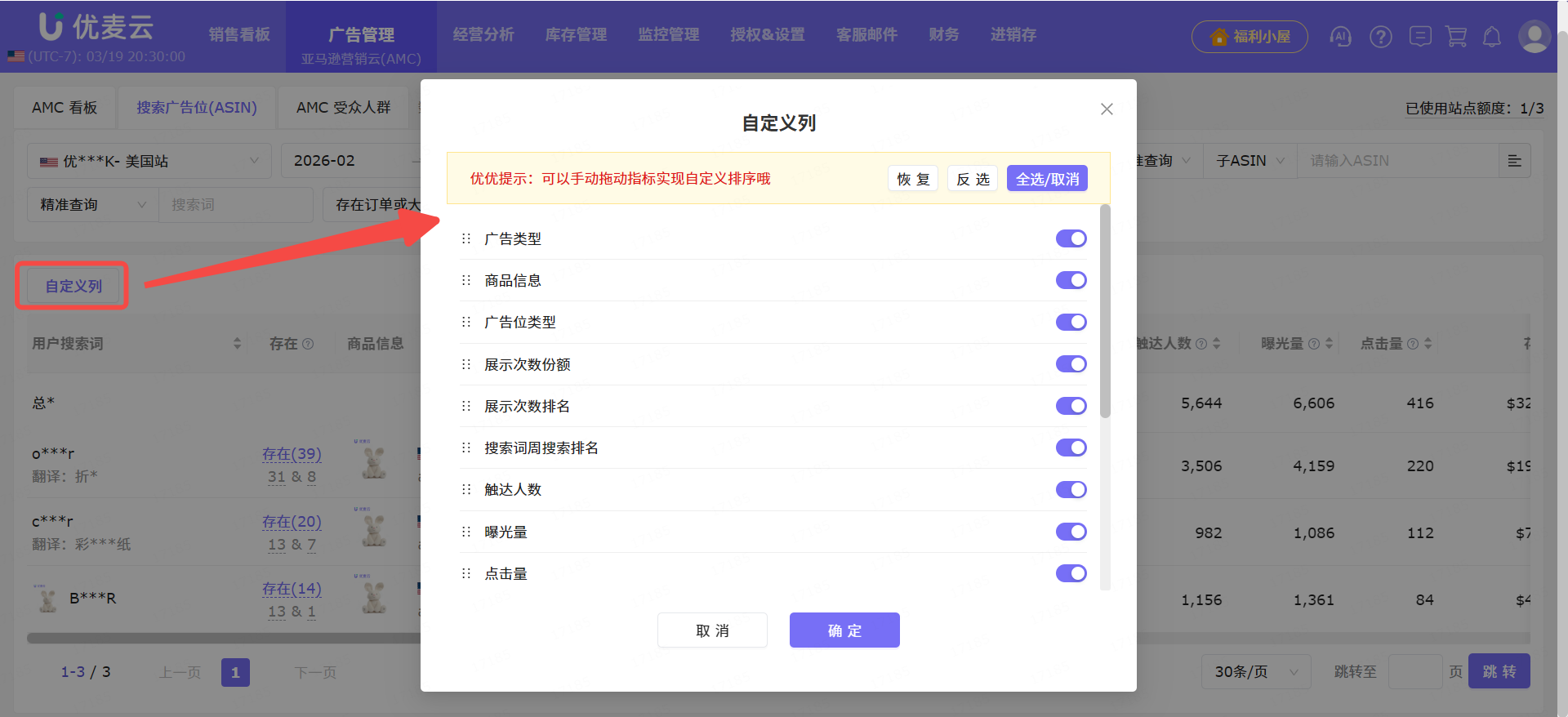Click the drag handle for 搜索词周搜索排名

point(466,448)
